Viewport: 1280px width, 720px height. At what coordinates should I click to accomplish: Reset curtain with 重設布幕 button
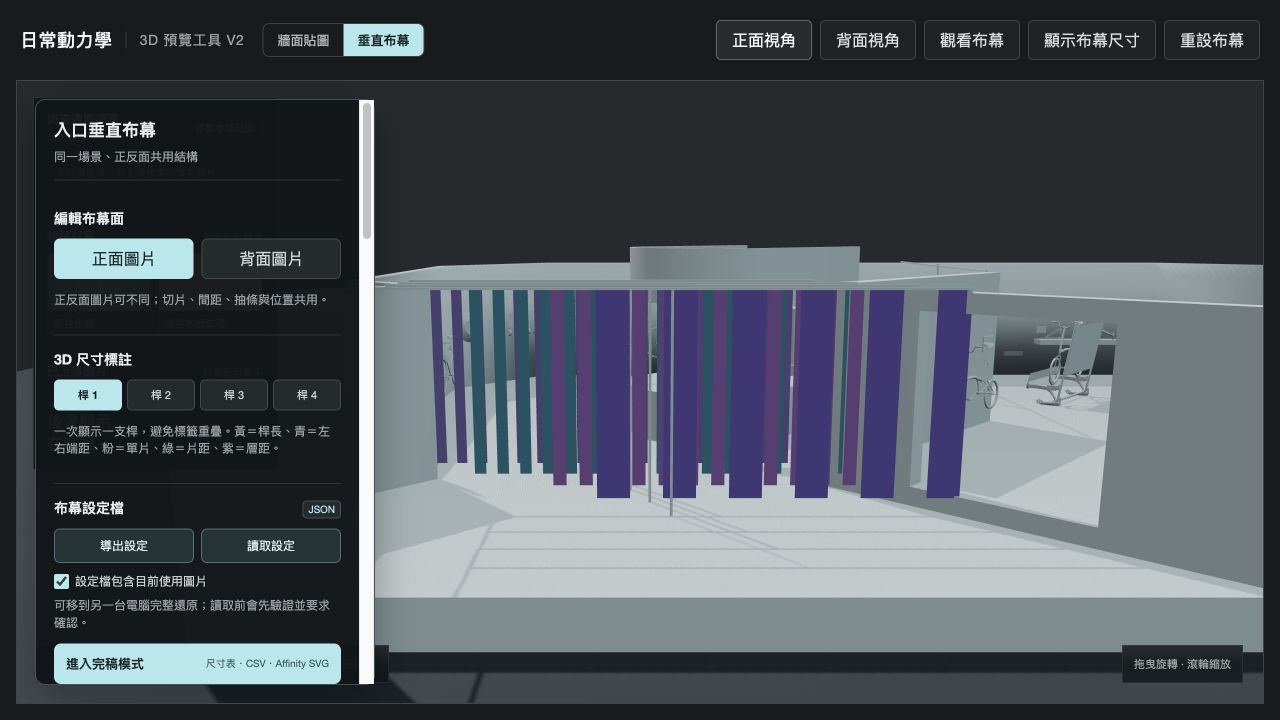pos(1212,40)
